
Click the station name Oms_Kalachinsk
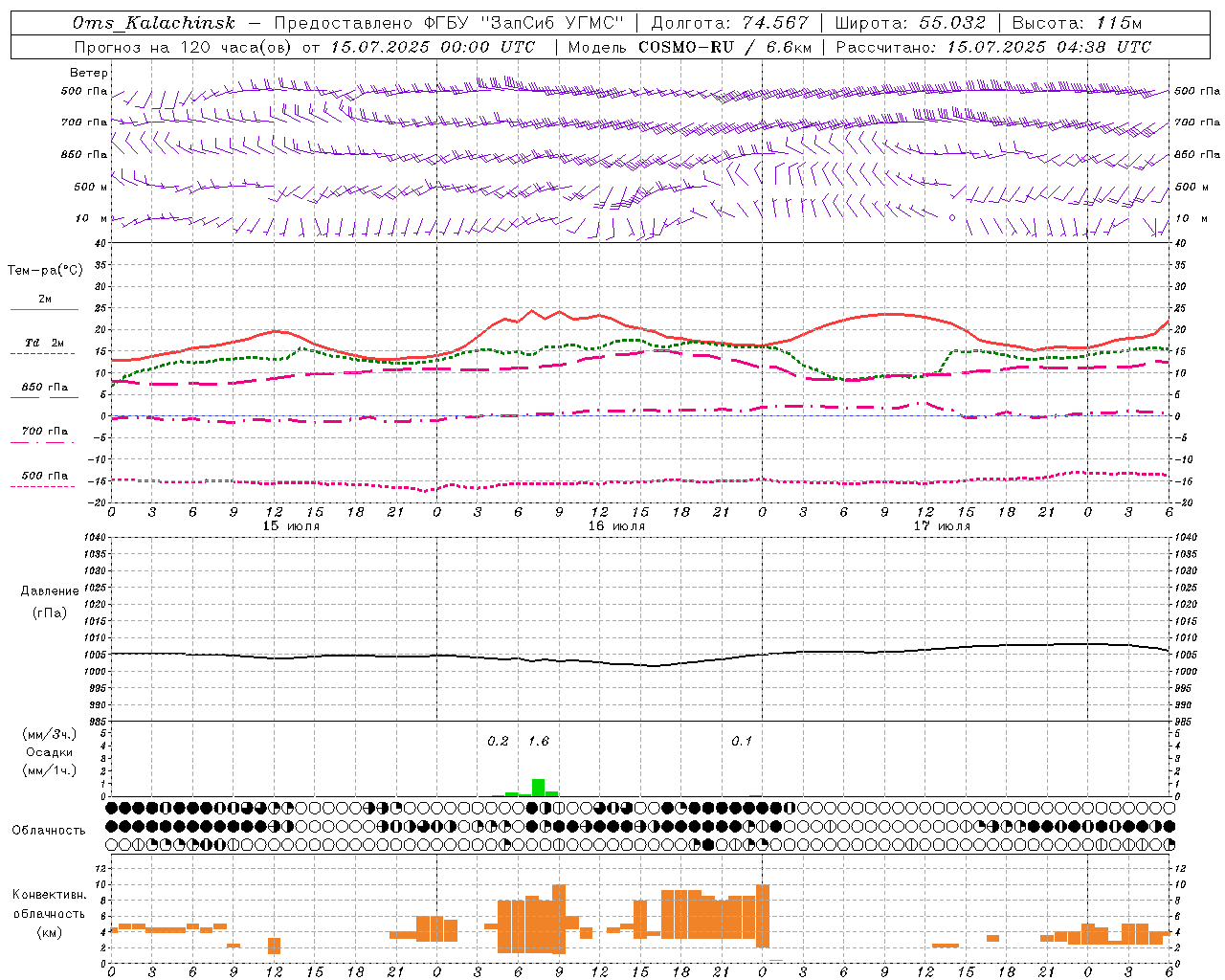(x=154, y=23)
